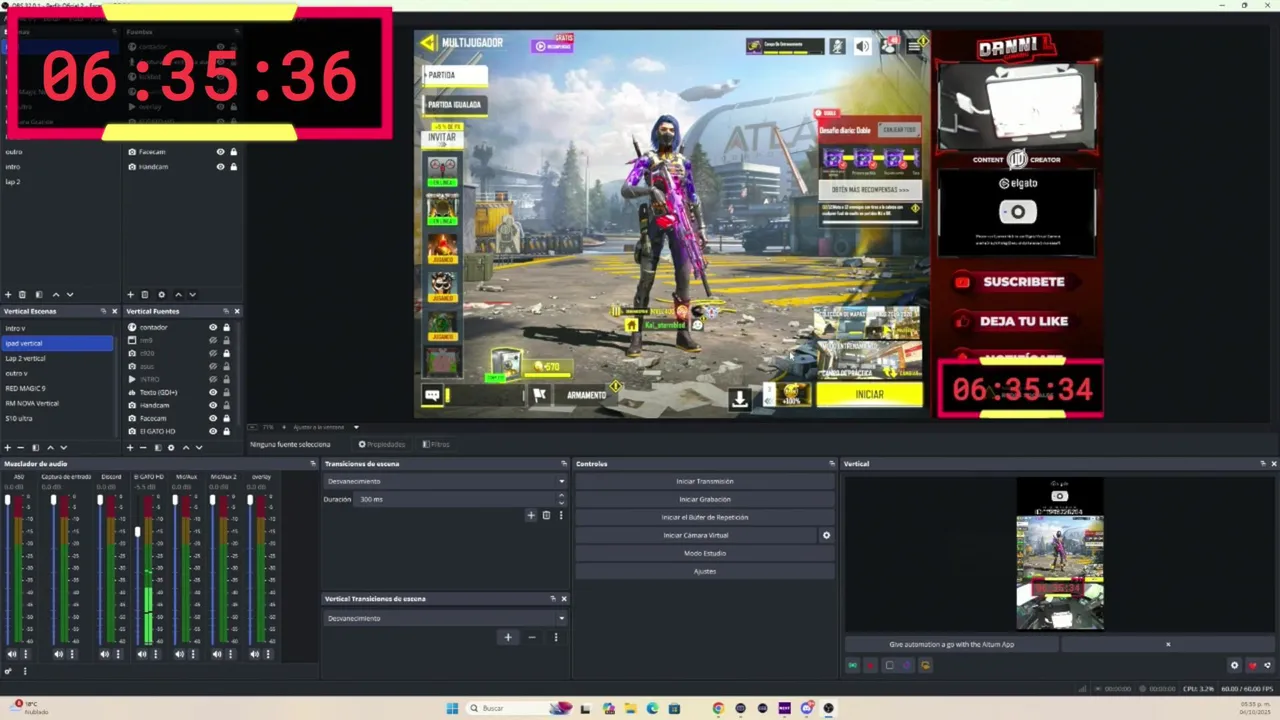Click the yellow backtrack icon in Vertical dock
The height and width of the screenshot is (720, 1280).
[x=925, y=665]
